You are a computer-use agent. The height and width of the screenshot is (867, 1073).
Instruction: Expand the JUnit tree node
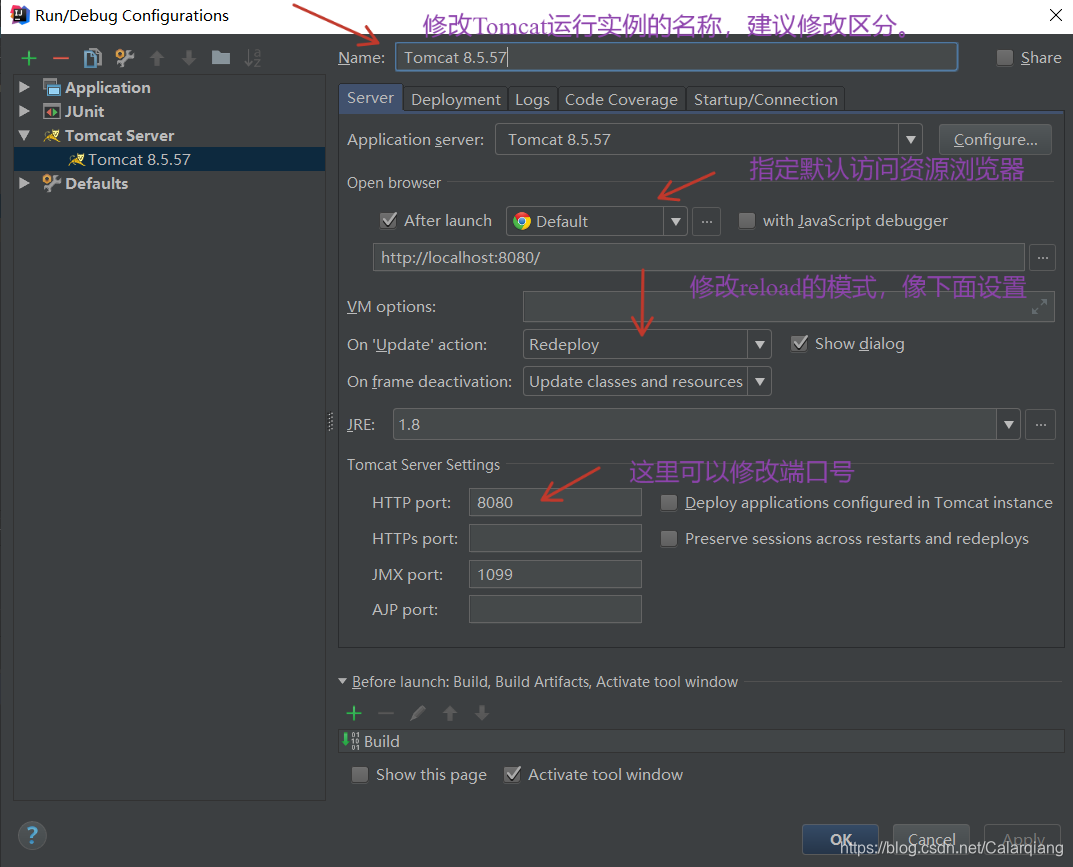point(24,111)
